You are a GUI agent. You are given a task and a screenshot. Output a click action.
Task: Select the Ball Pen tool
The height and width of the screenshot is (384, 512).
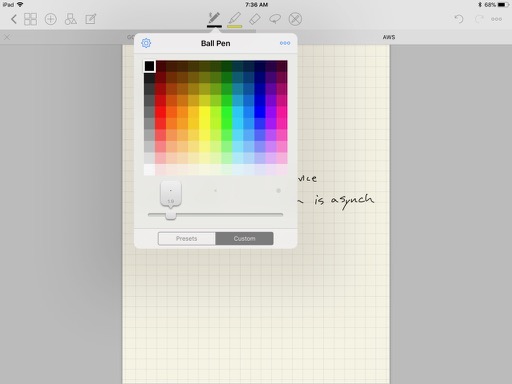click(x=214, y=19)
